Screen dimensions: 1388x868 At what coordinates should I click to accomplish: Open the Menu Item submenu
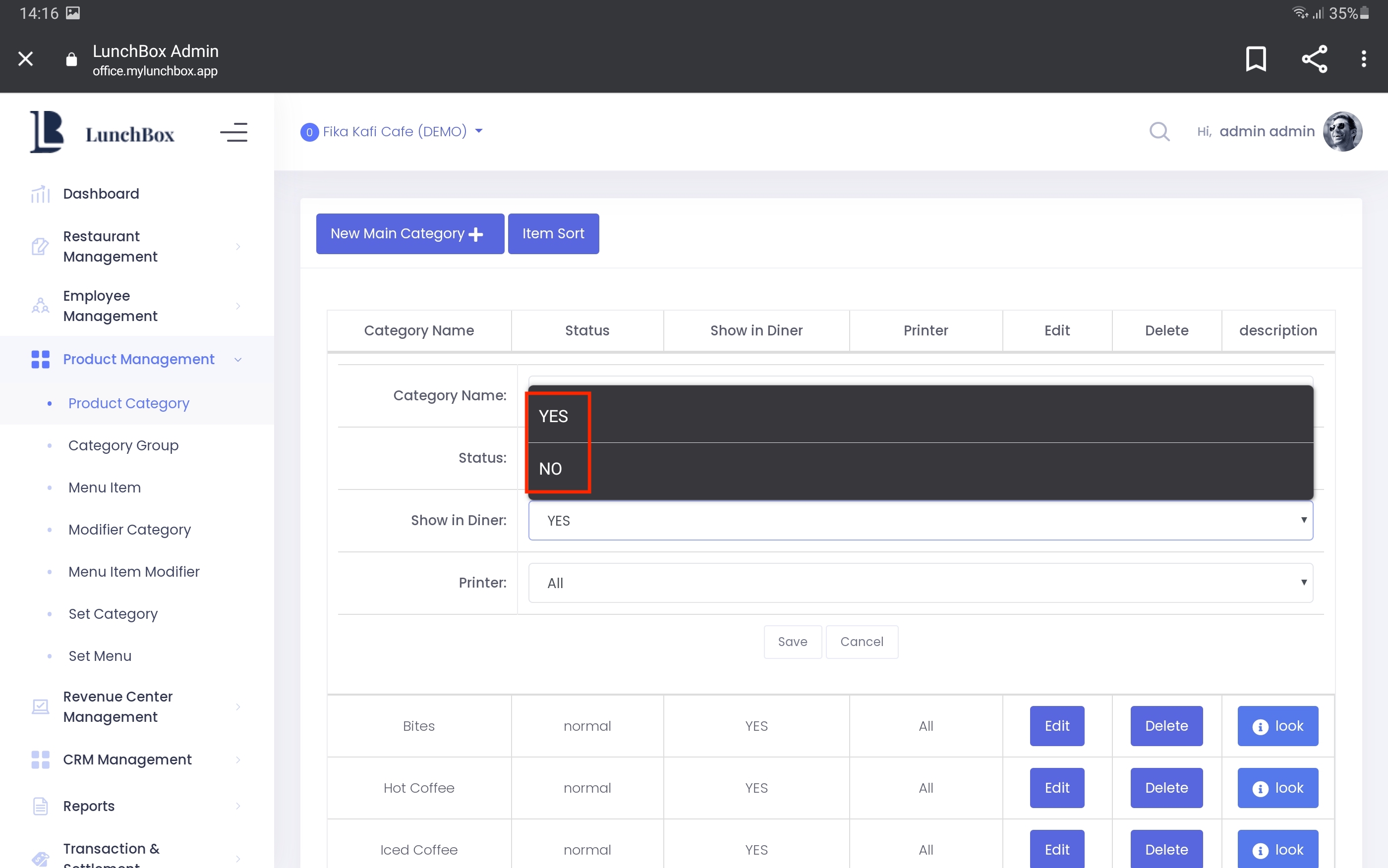click(105, 488)
